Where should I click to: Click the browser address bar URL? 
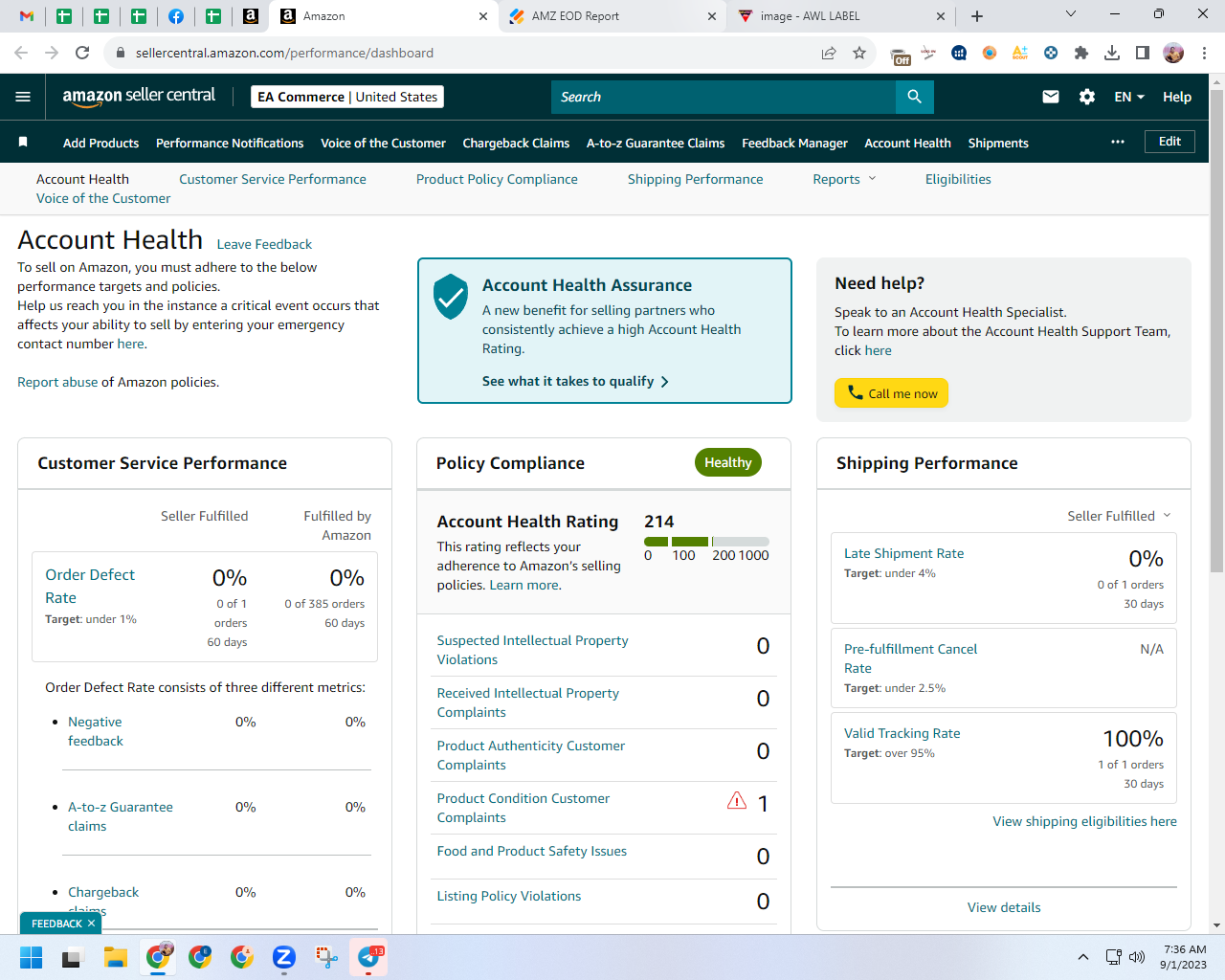pyautogui.click(x=284, y=53)
